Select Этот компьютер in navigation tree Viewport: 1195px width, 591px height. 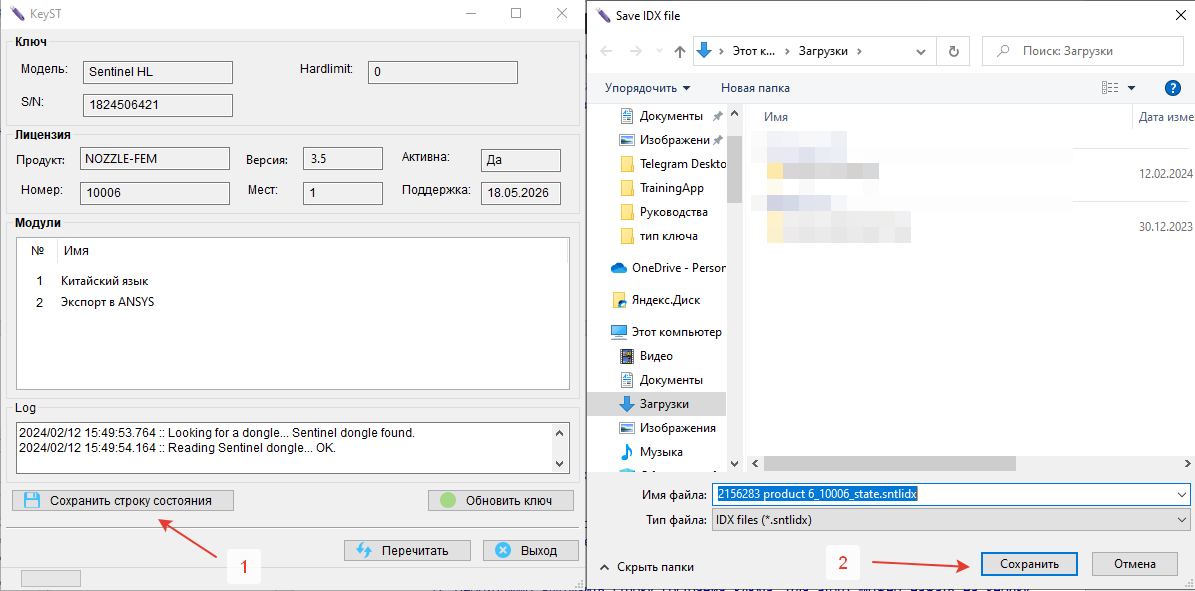[x=666, y=332]
